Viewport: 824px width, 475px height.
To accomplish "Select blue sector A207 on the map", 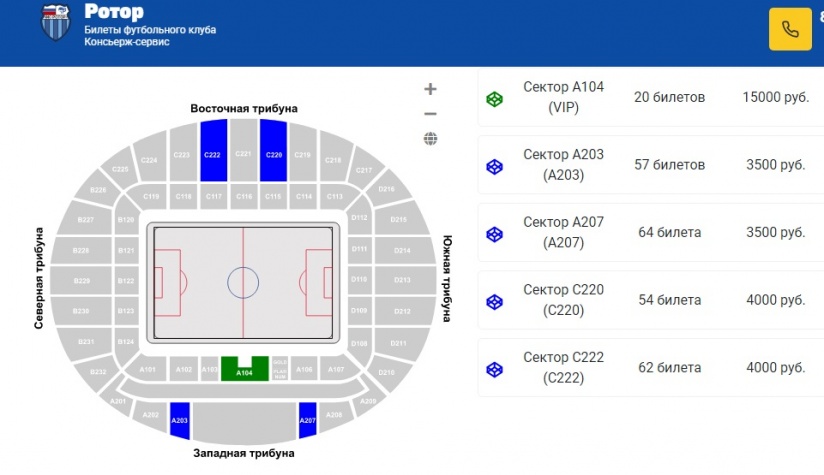I will pos(307,420).
